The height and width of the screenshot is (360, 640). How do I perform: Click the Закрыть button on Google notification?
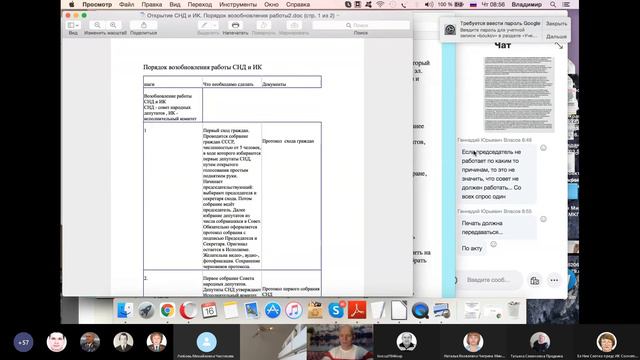point(556,24)
